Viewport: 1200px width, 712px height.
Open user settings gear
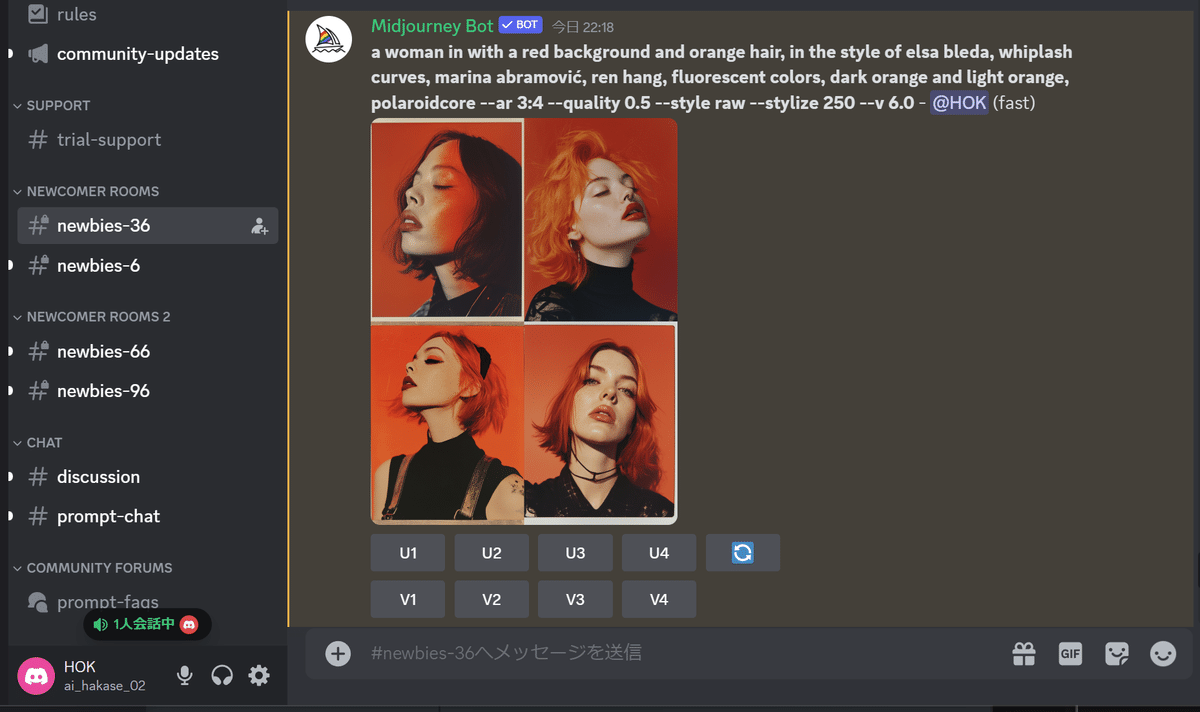click(x=259, y=676)
